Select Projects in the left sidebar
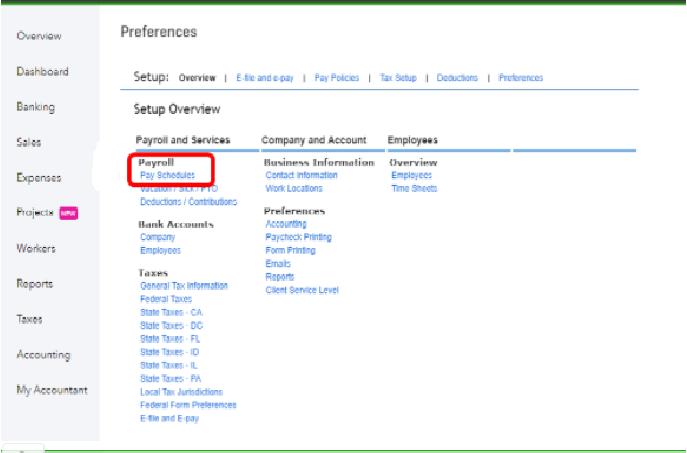The width and height of the screenshot is (687, 453). [x=35, y=213]
